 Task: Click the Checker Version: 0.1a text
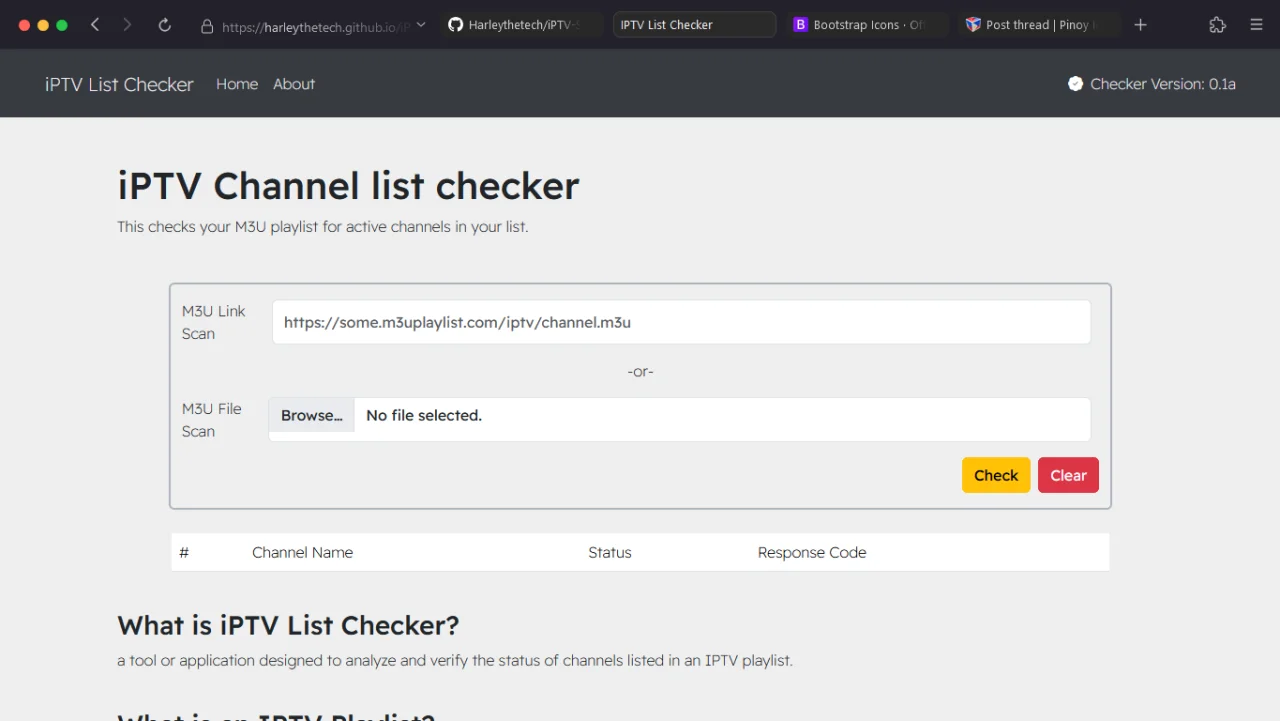pos(1163,84)
